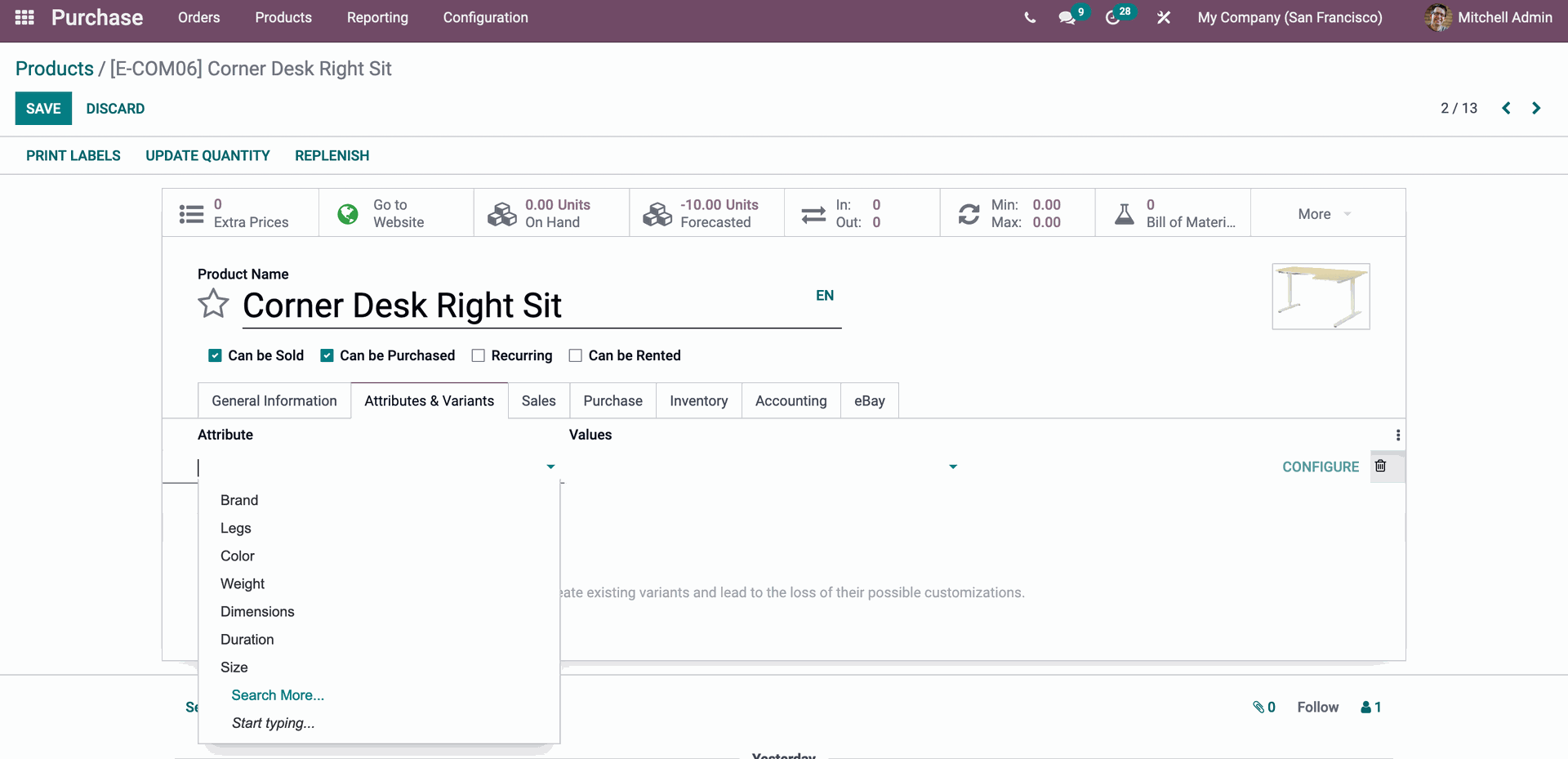This screenshot has height=759, width=1568.
Task: Click Min/Max refresh icon
Action: [969, 214]
